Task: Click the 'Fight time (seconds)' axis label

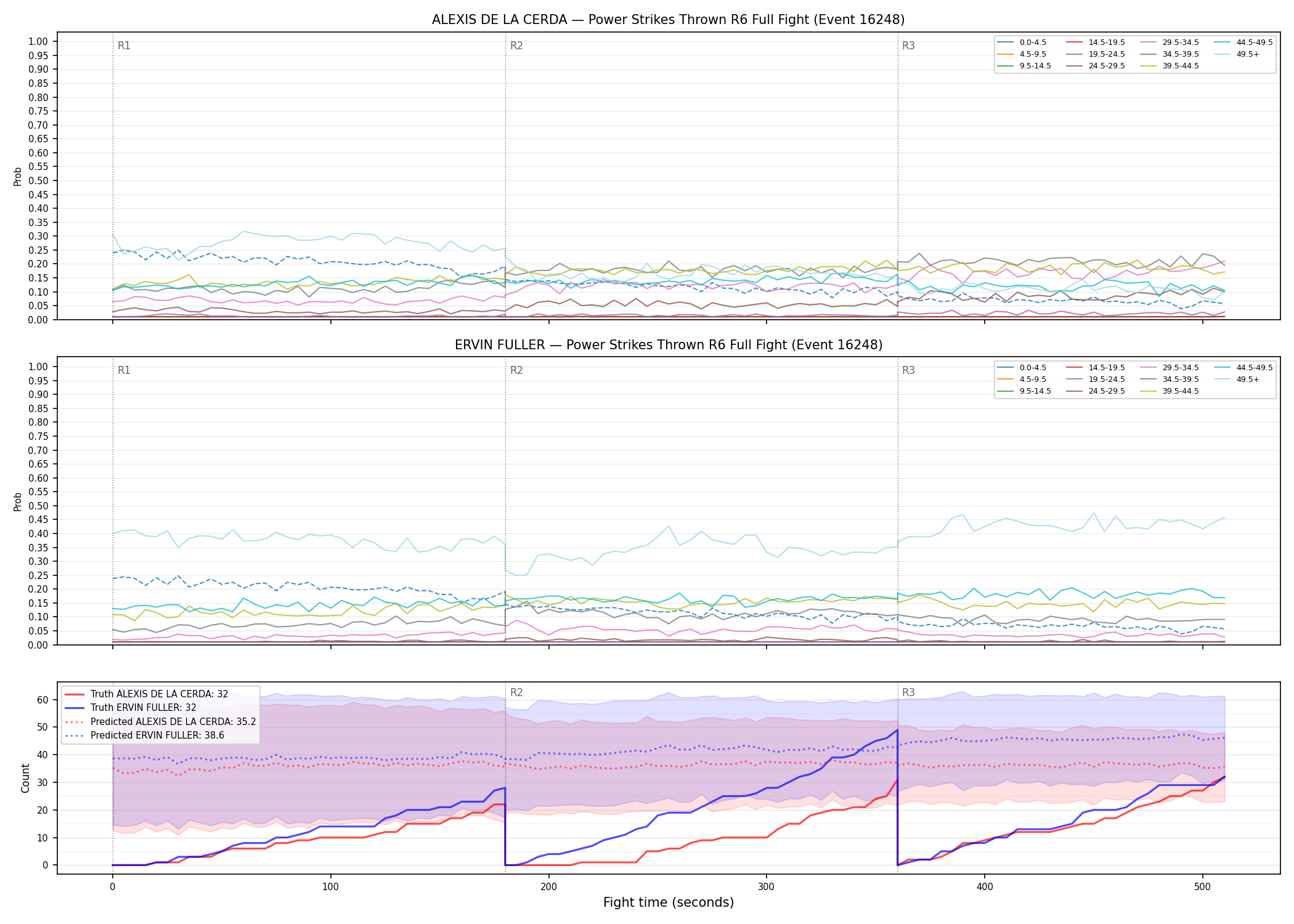Action: click(669, 902)
